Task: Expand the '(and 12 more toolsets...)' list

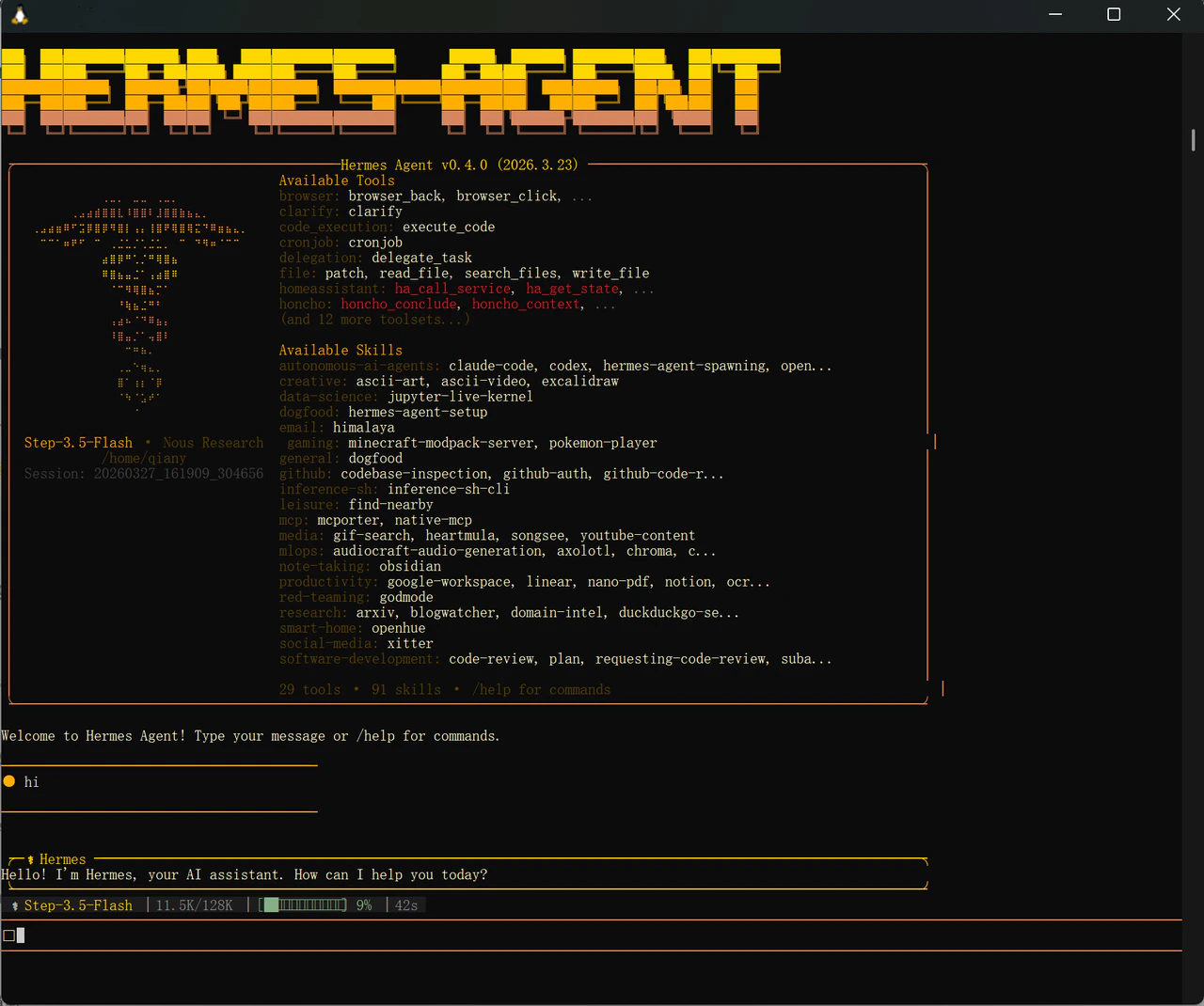Action: (374, 319)
